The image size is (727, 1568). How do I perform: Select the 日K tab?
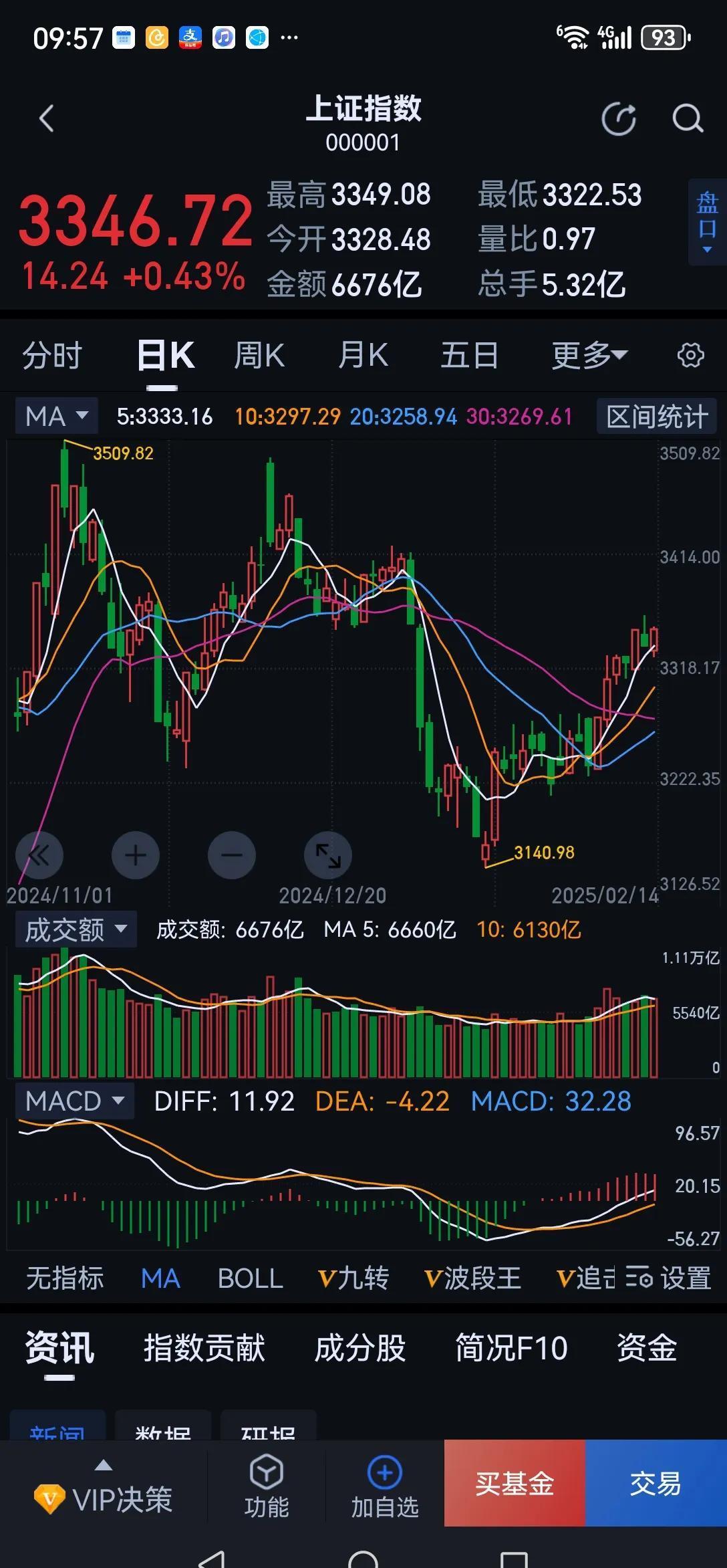pos(164,355)
